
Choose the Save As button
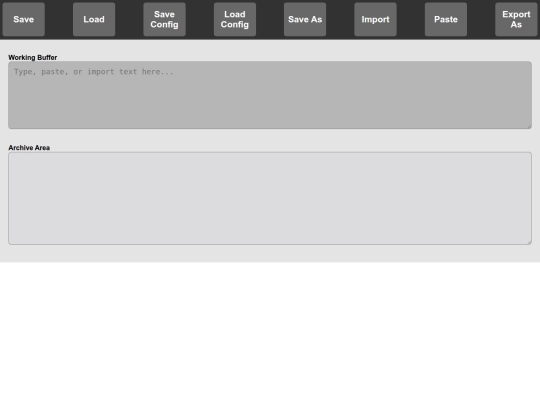(305, 19)
